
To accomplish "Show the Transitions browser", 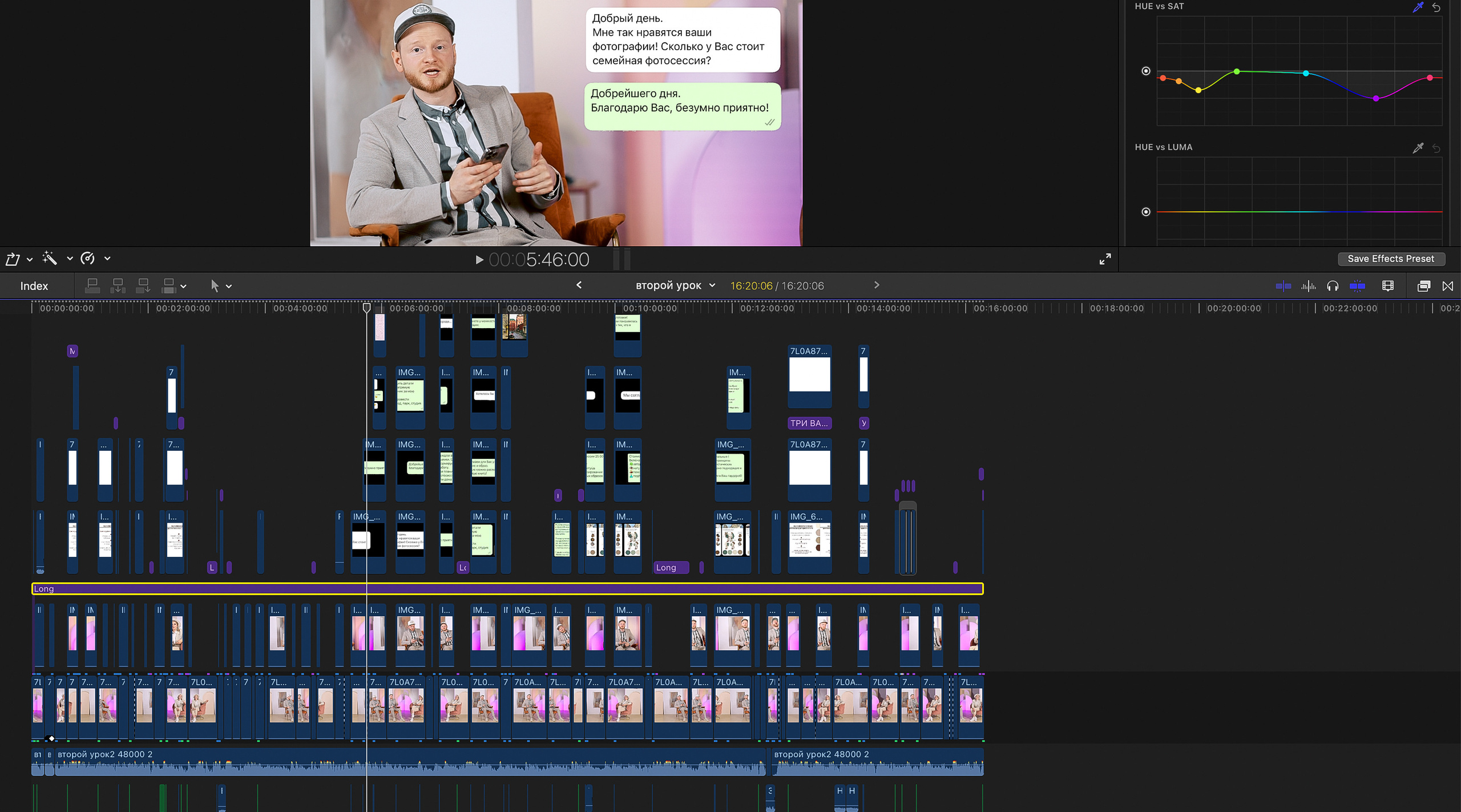I will (x=1448, y=286).
